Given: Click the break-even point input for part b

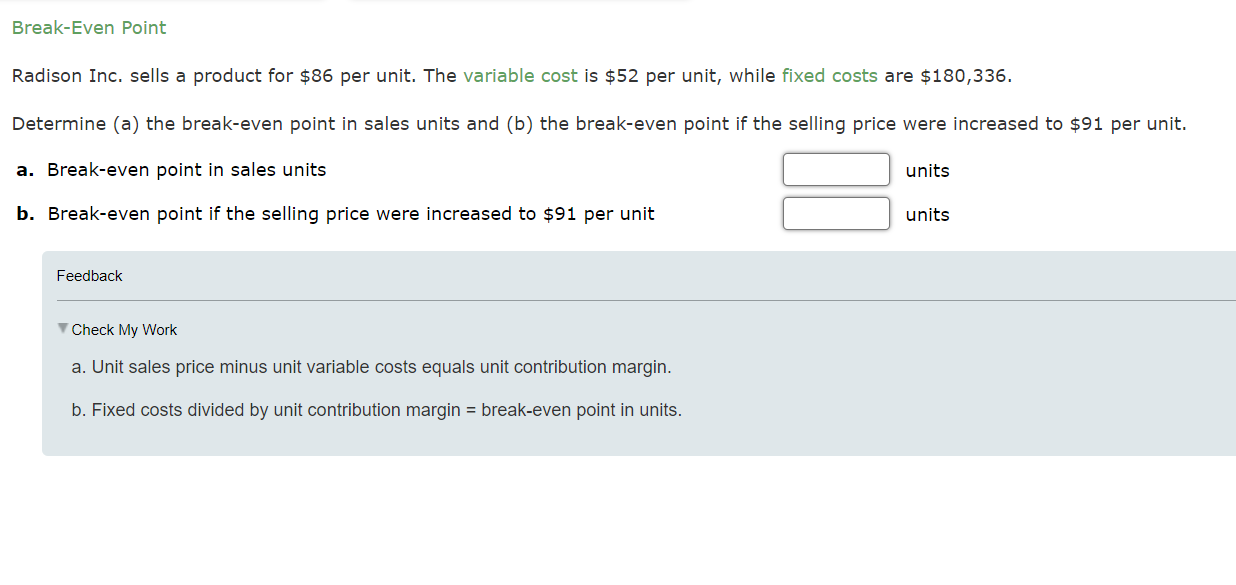Looking at the screenshot, I should (836, 213).
